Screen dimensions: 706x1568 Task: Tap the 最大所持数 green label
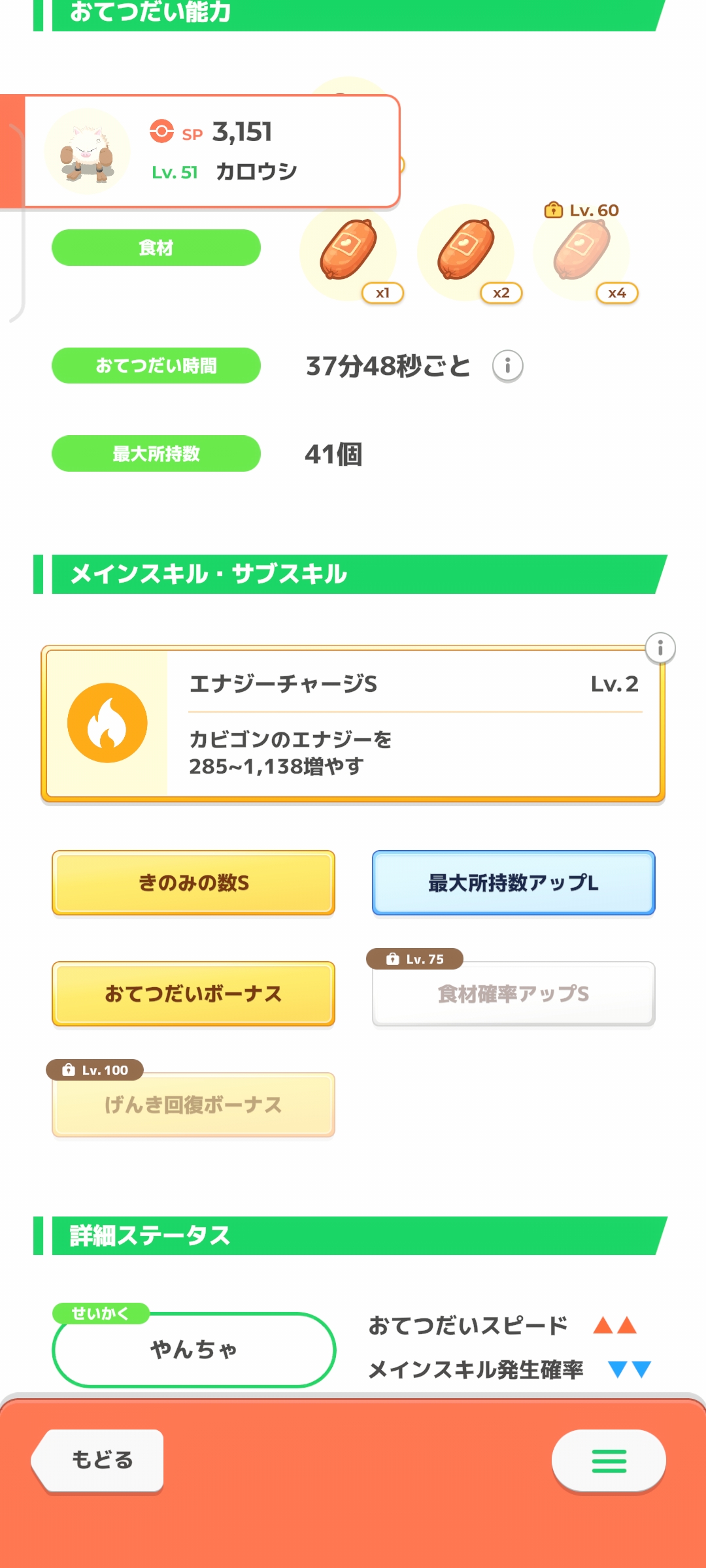point(156,453)
